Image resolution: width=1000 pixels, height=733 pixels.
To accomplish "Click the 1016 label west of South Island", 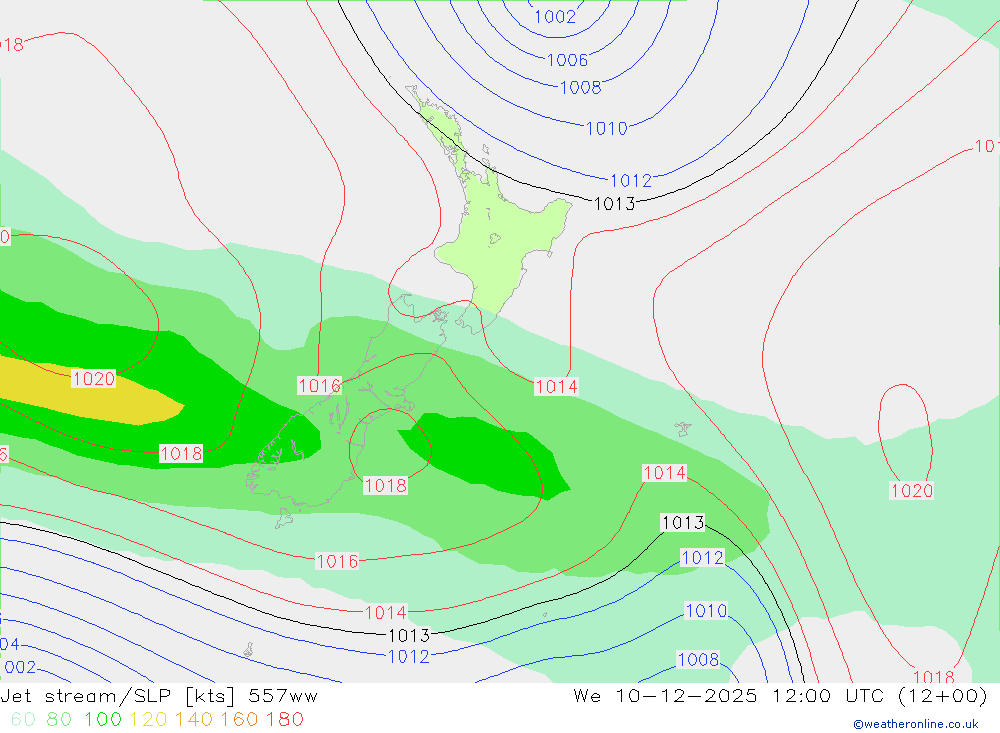I will coord(320,385).
